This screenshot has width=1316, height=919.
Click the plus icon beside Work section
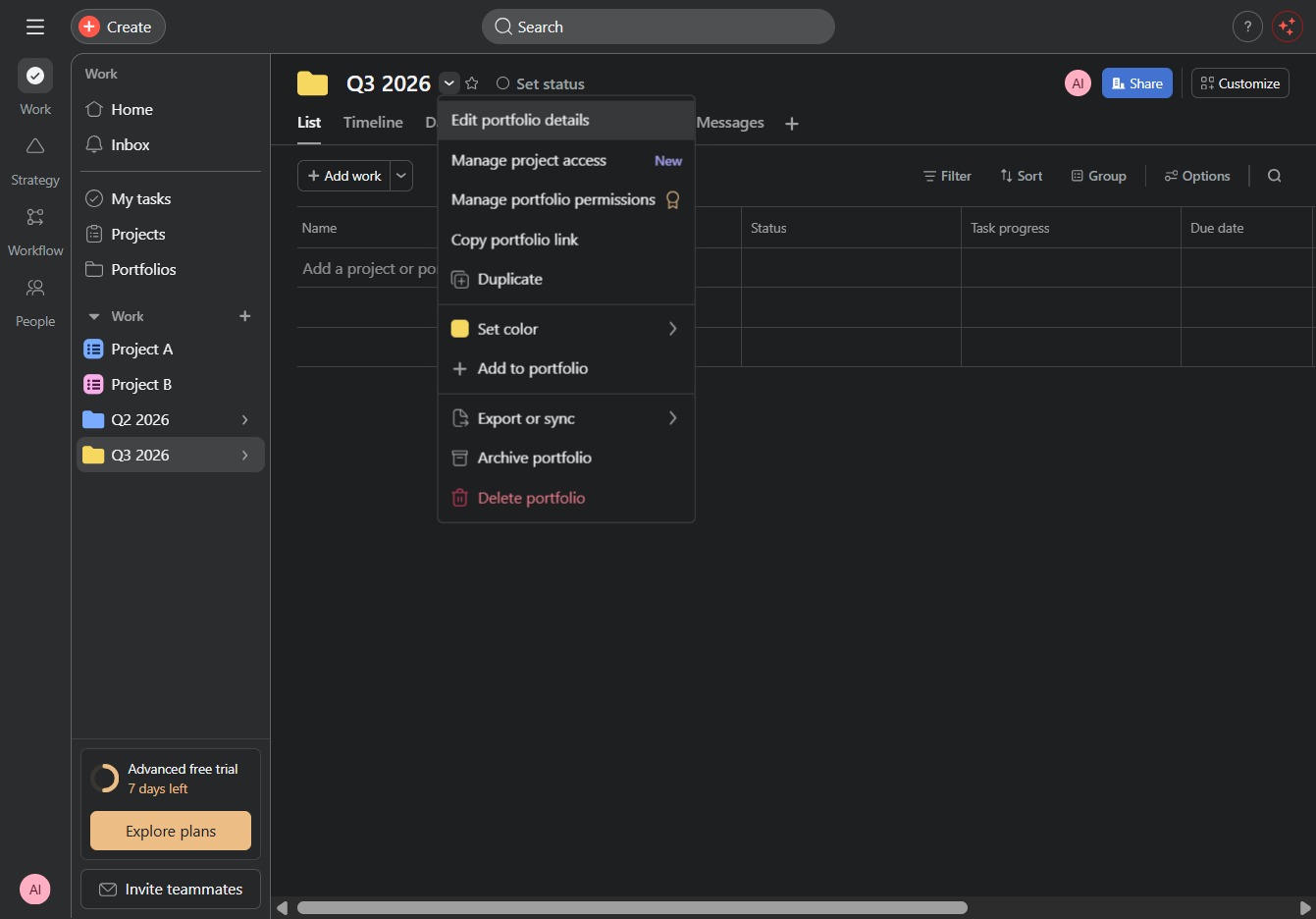coord(245,316)
